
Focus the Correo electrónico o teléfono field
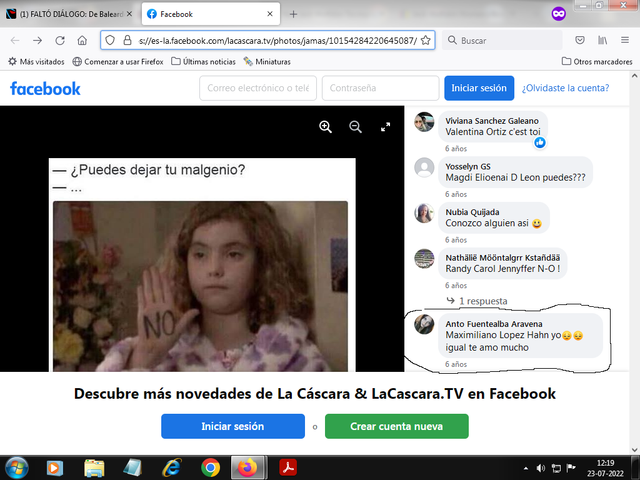click(x=258, y=88)
